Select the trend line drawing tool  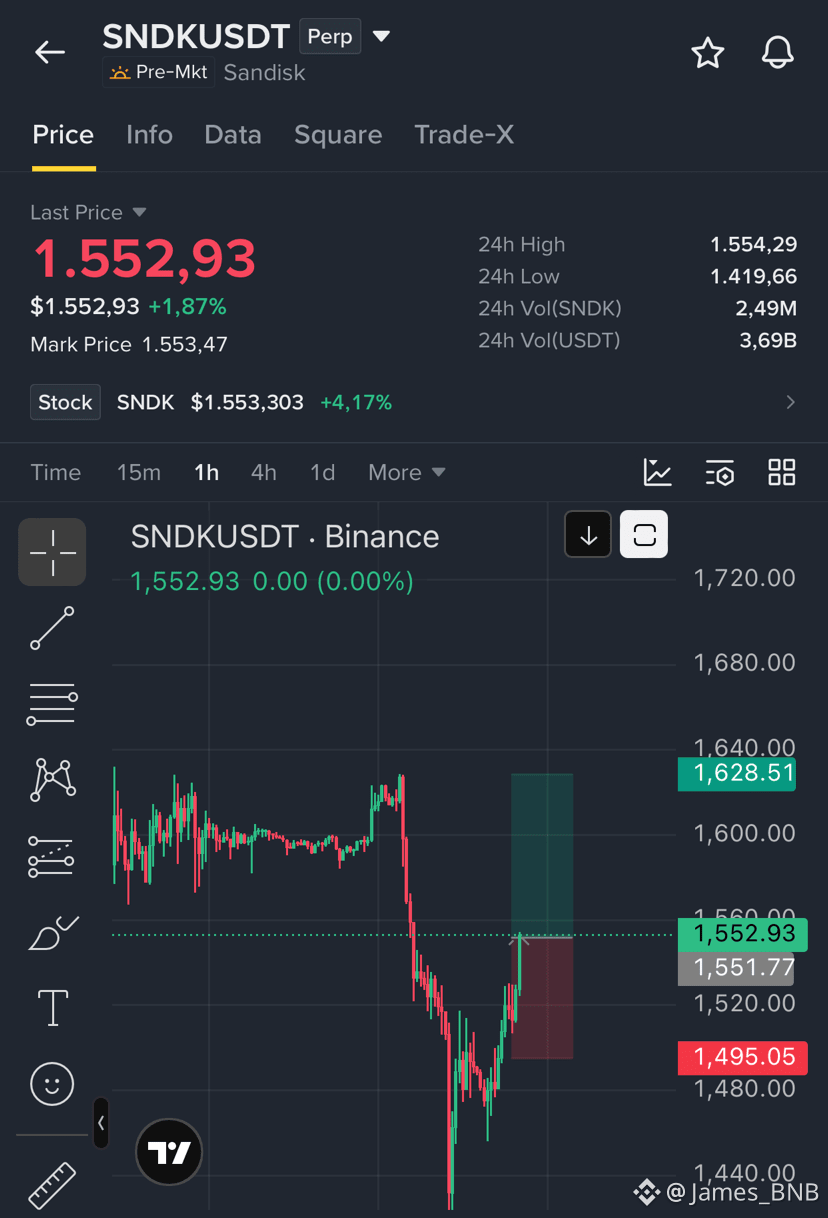(52, 628)
